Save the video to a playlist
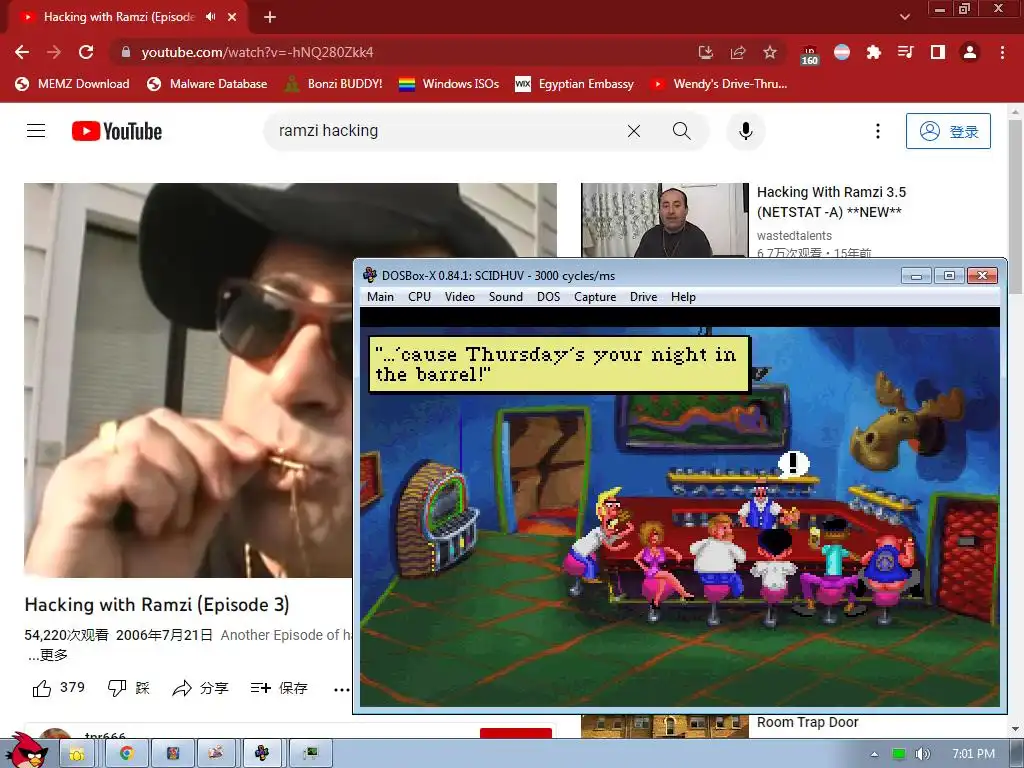The height and width of the screenshot is (768, 1024). coord(279,688)
